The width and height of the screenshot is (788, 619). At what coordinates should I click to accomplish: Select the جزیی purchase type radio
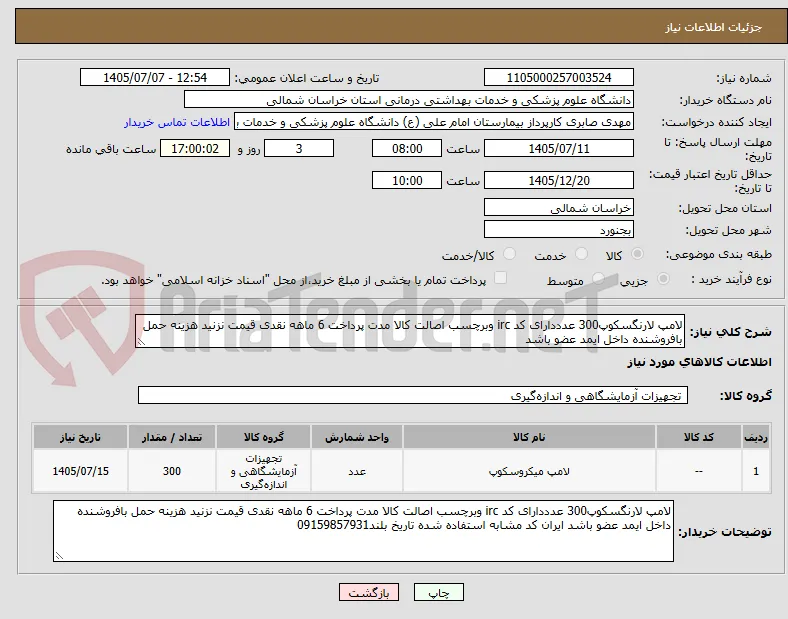click(663, 278)
